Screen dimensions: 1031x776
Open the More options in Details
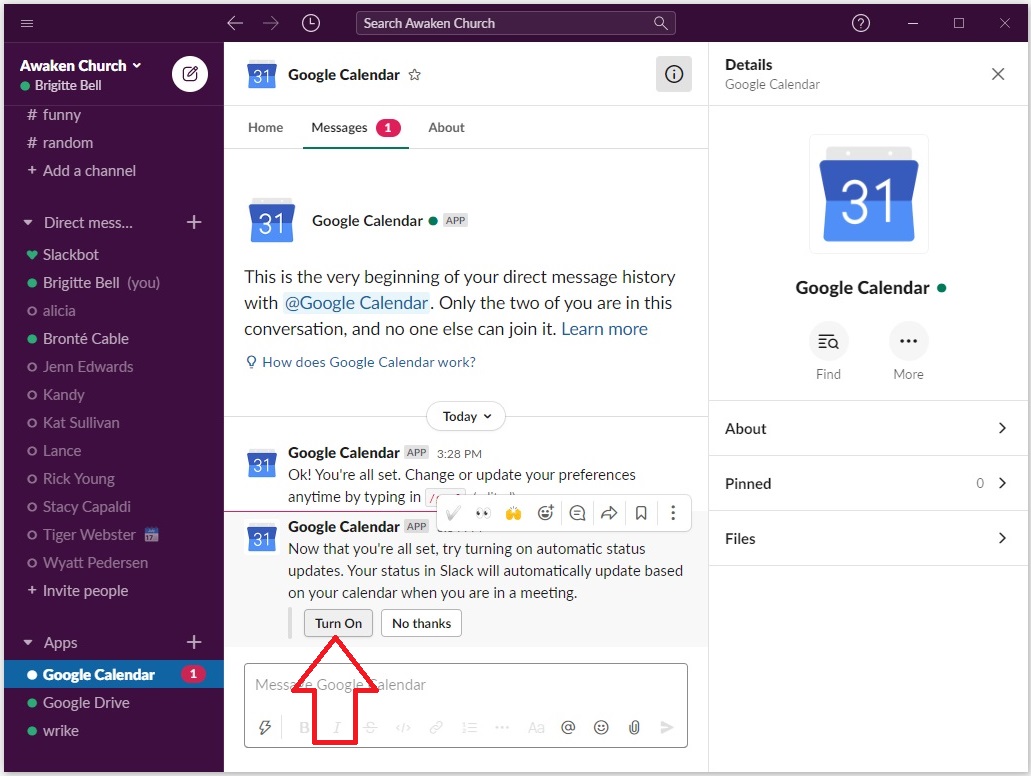point(908,341)
